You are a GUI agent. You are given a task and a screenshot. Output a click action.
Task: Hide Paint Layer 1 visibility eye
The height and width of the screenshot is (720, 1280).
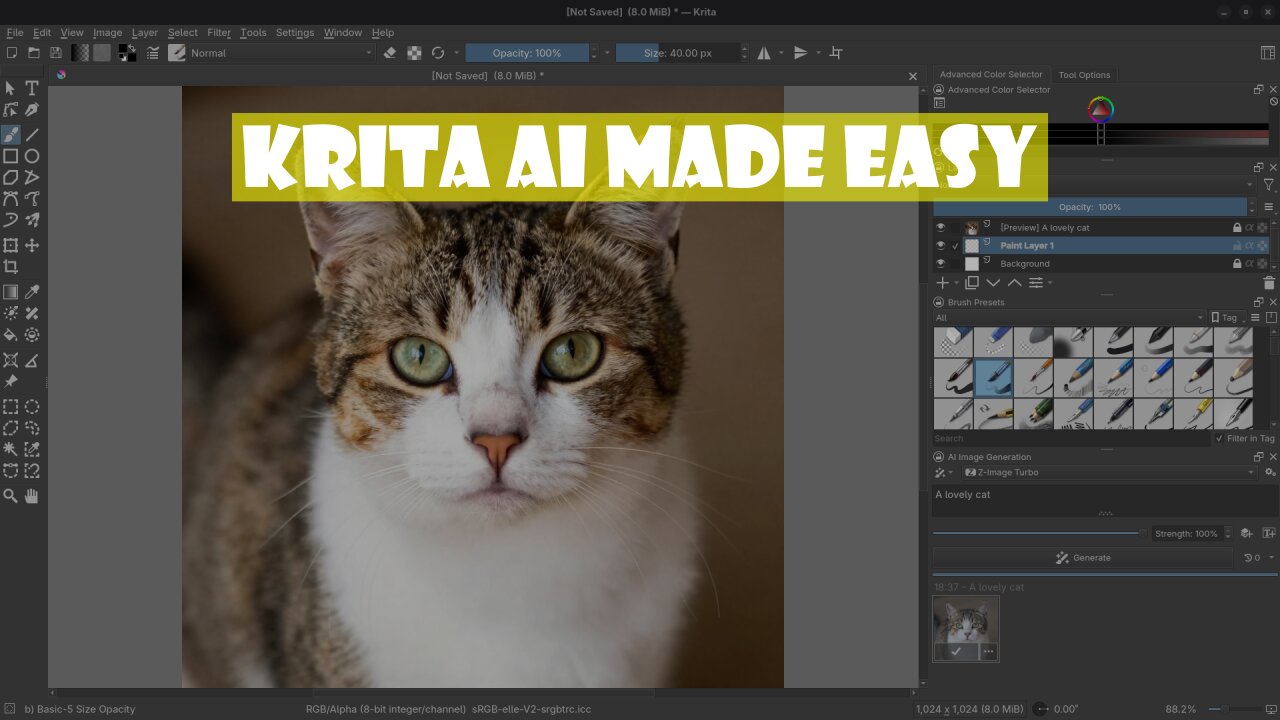pyautogui.click(x=940, y=245)
